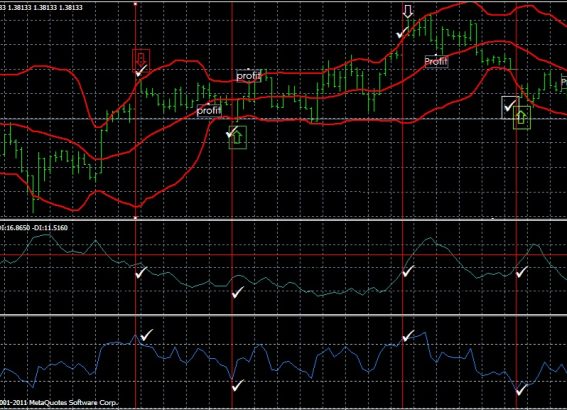Click the checkmark inside the white box
This screenshot has height=410, width=567.
click(x=510, y=106)
